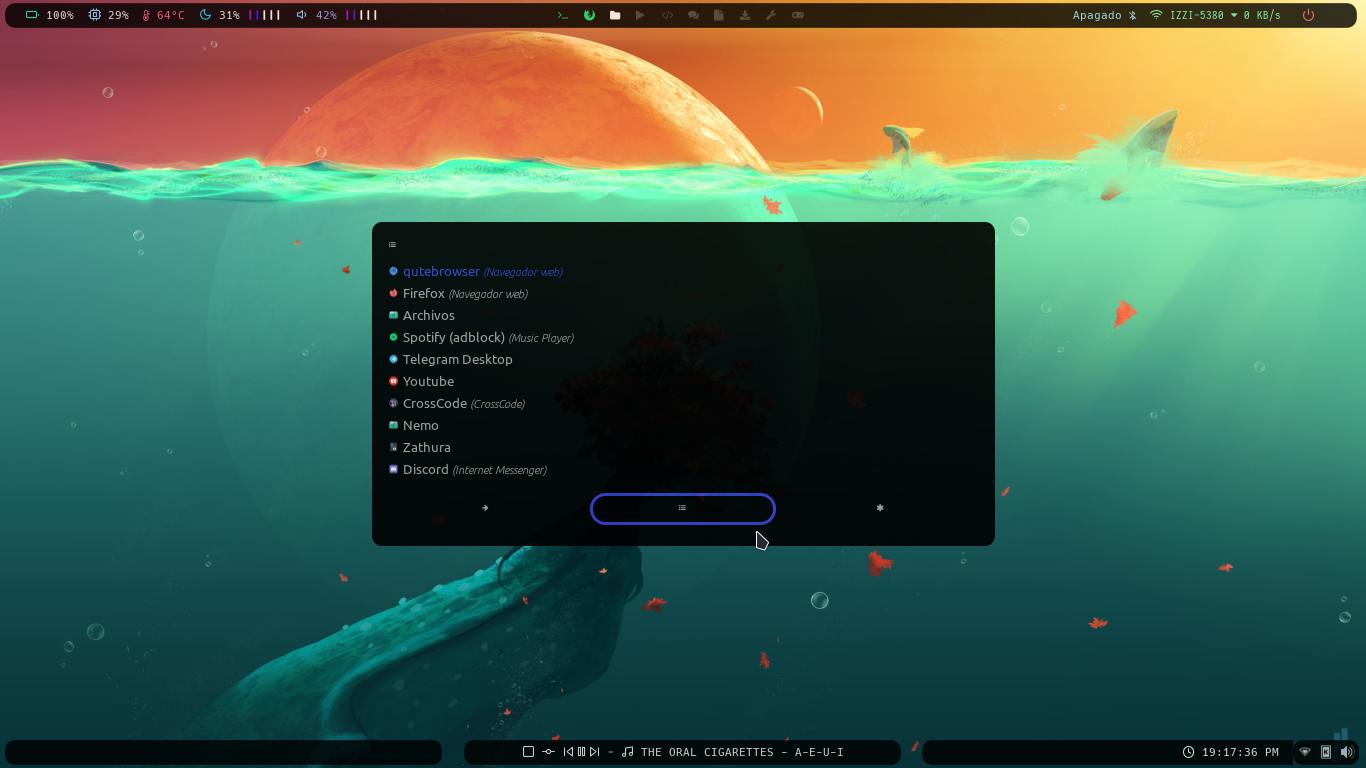Click the Apagado Bluetooth status text
The height and width of the screenshot is (768, 1366).
[x=1097, y=15]
